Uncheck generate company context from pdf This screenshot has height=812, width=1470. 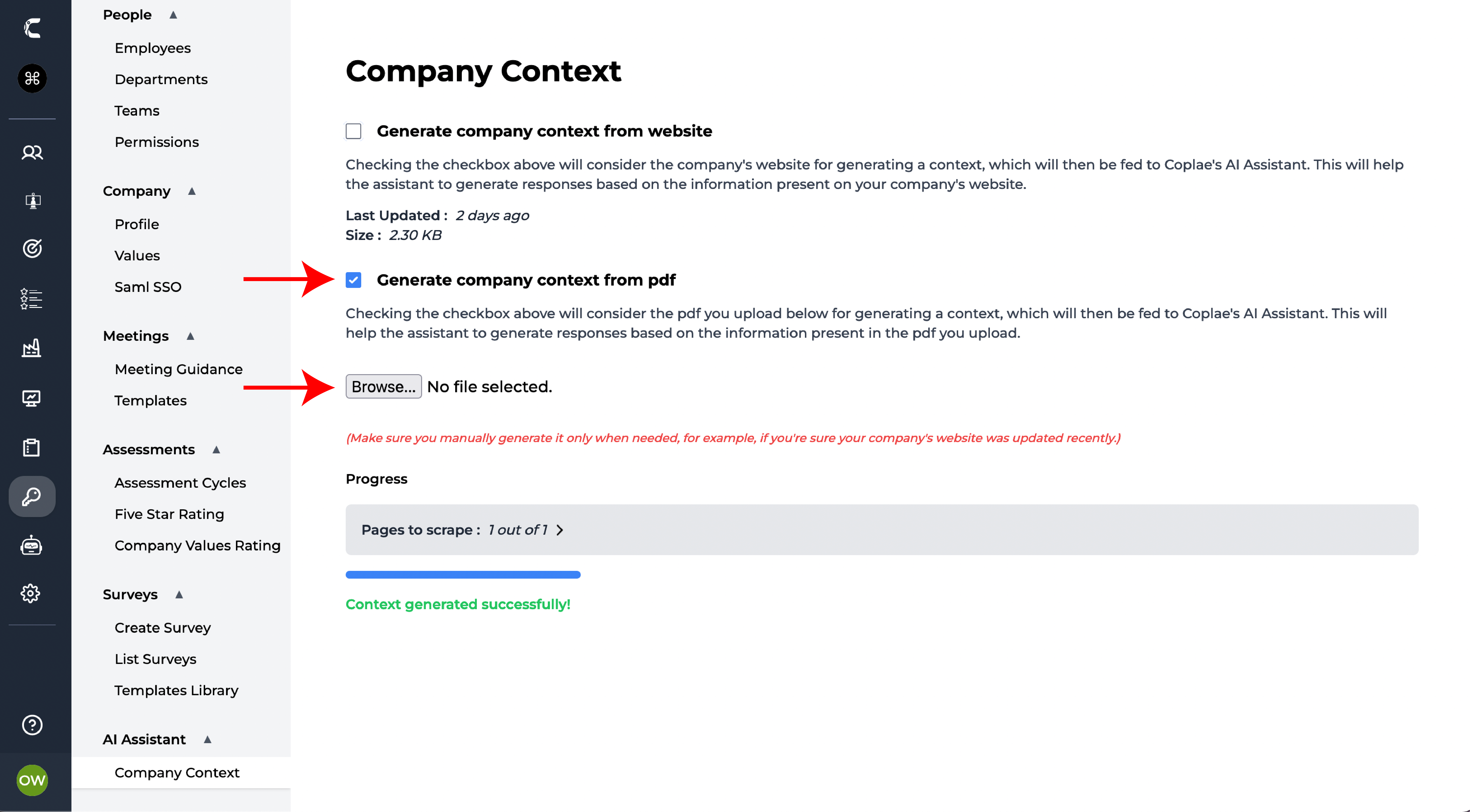[353, 280]
